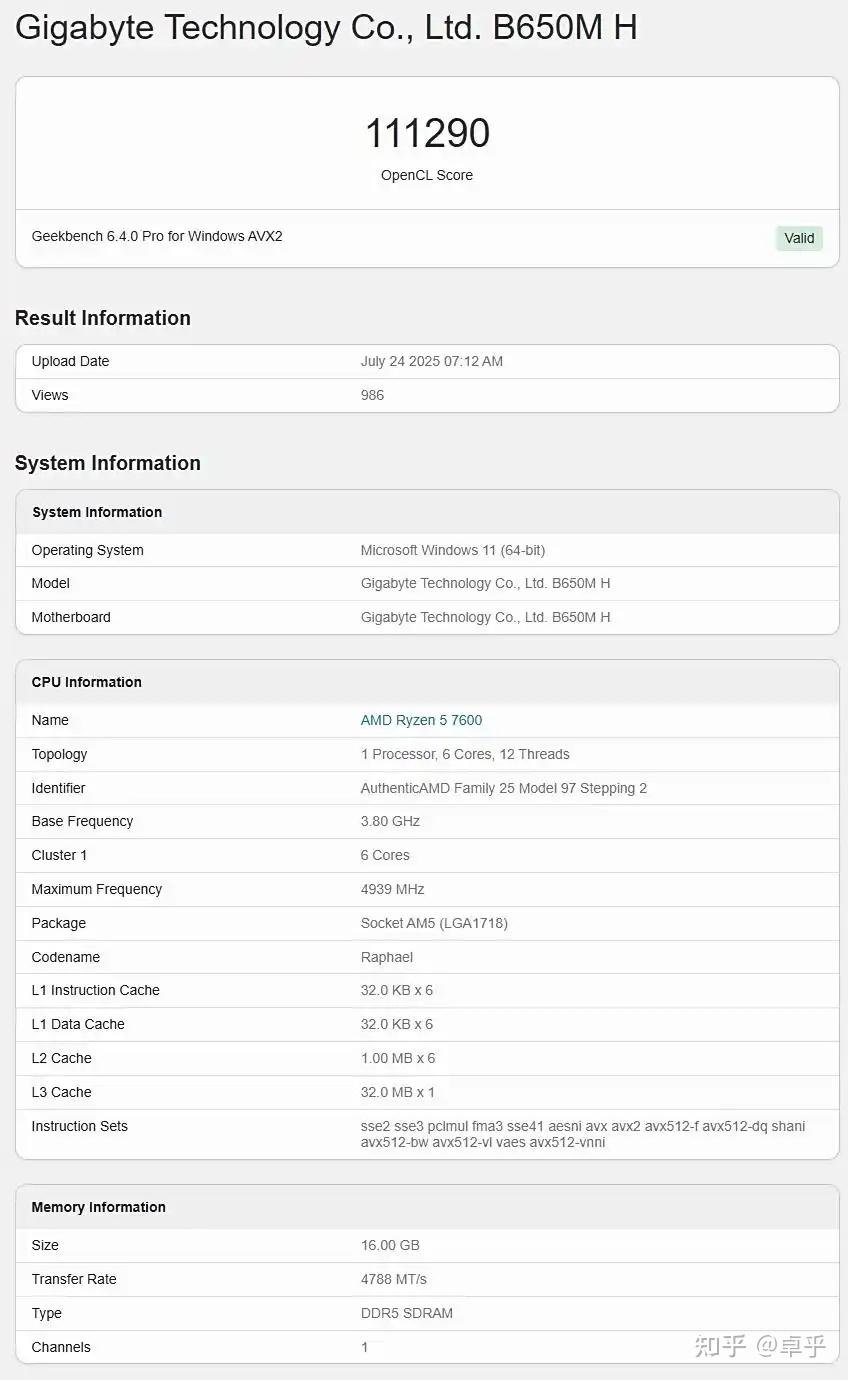Screen dimensions: 848x1380
Task: Select the Instruction Sets text
Action: pyautogui.click(x=583, y=1134)
